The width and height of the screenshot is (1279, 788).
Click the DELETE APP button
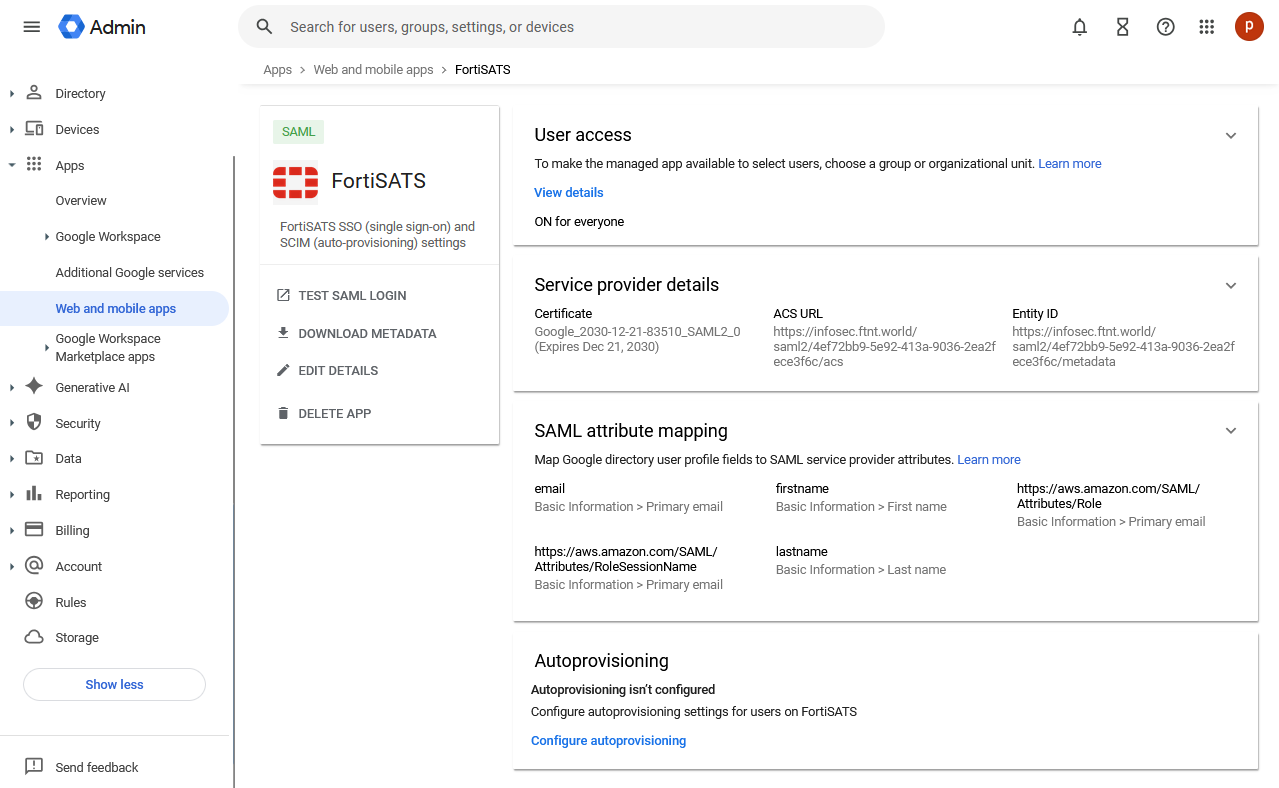click(324, 414)
